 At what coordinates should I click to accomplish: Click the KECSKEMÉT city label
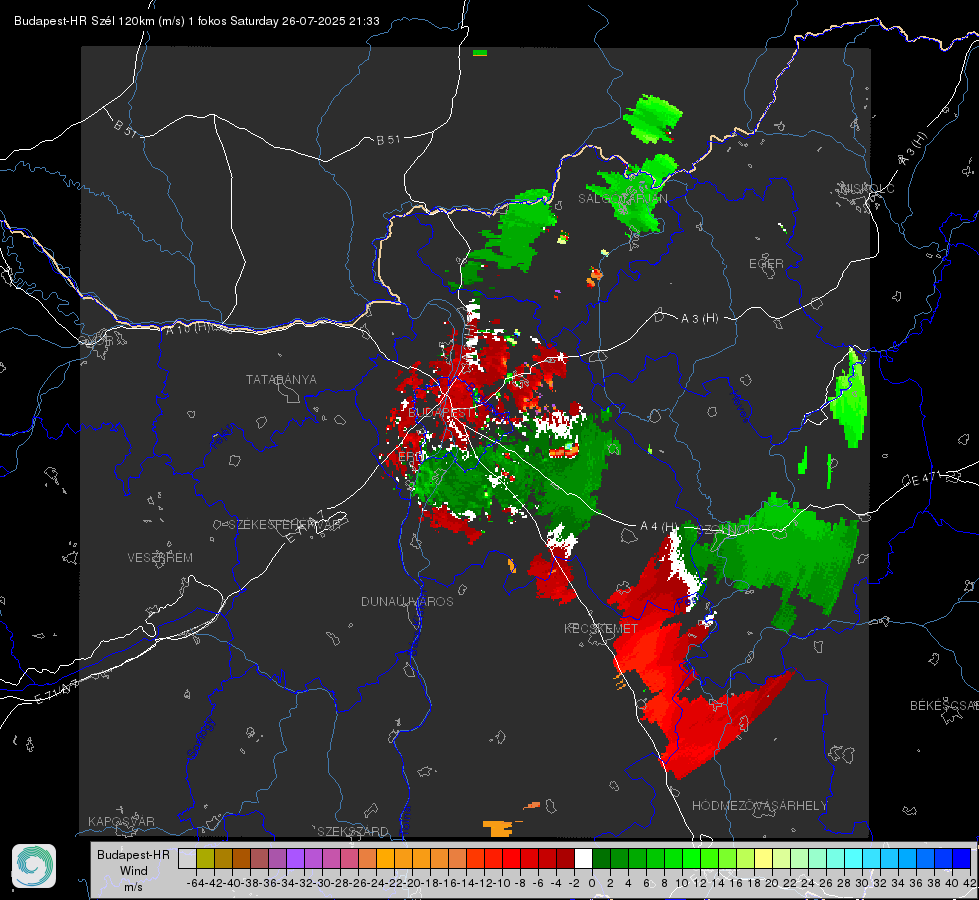pyautogui.click(x=601, y=628)
